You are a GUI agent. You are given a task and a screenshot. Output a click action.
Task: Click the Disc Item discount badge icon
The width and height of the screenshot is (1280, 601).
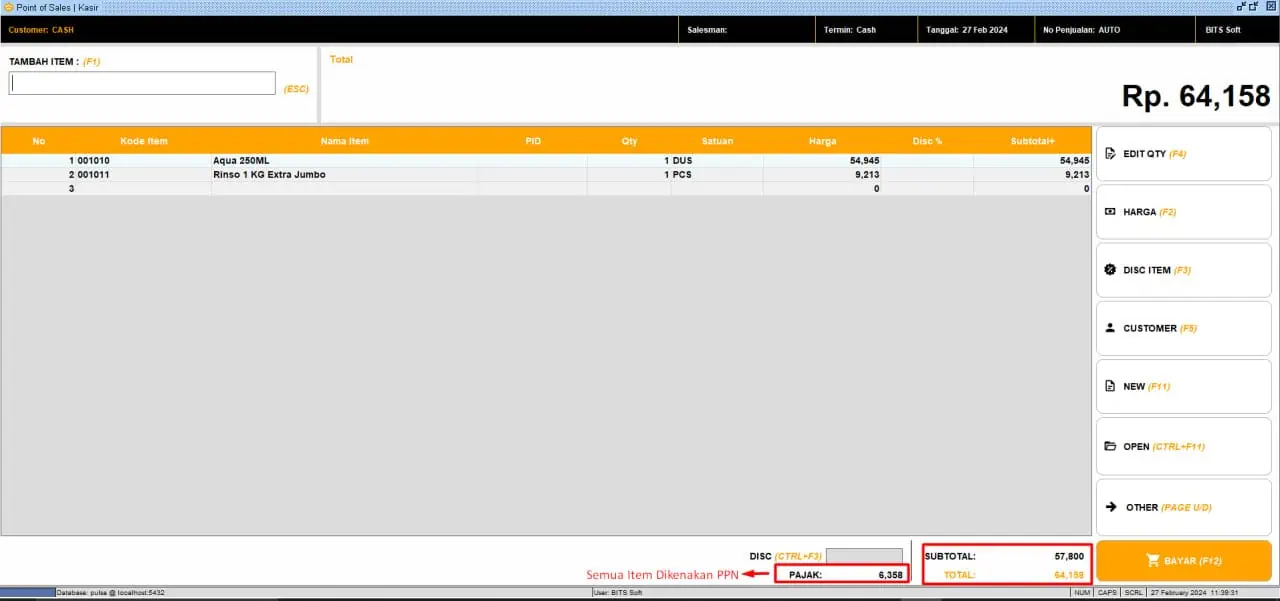[x=1110, y=270]
